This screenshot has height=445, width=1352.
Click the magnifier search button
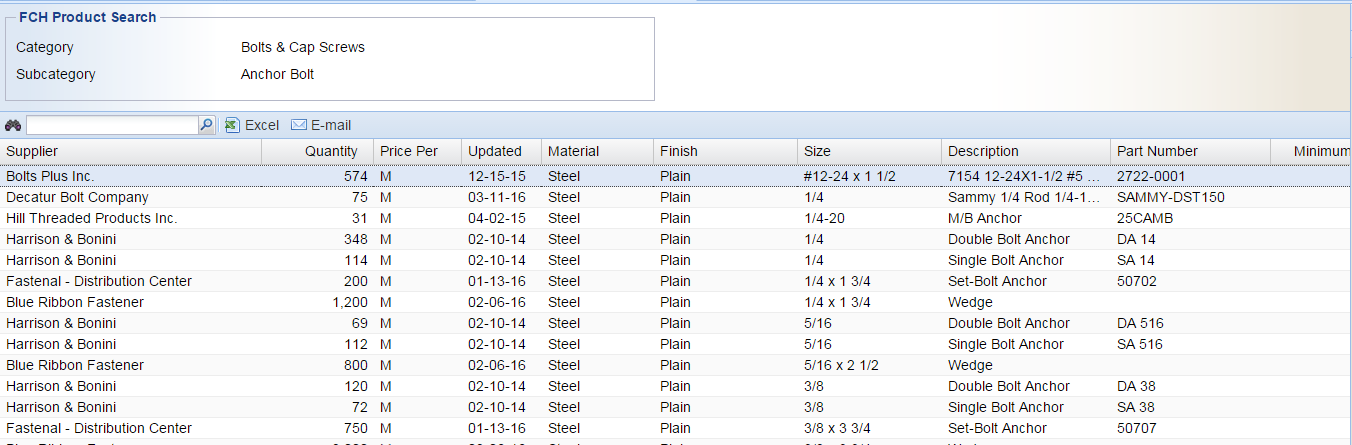tap(207, 125)
